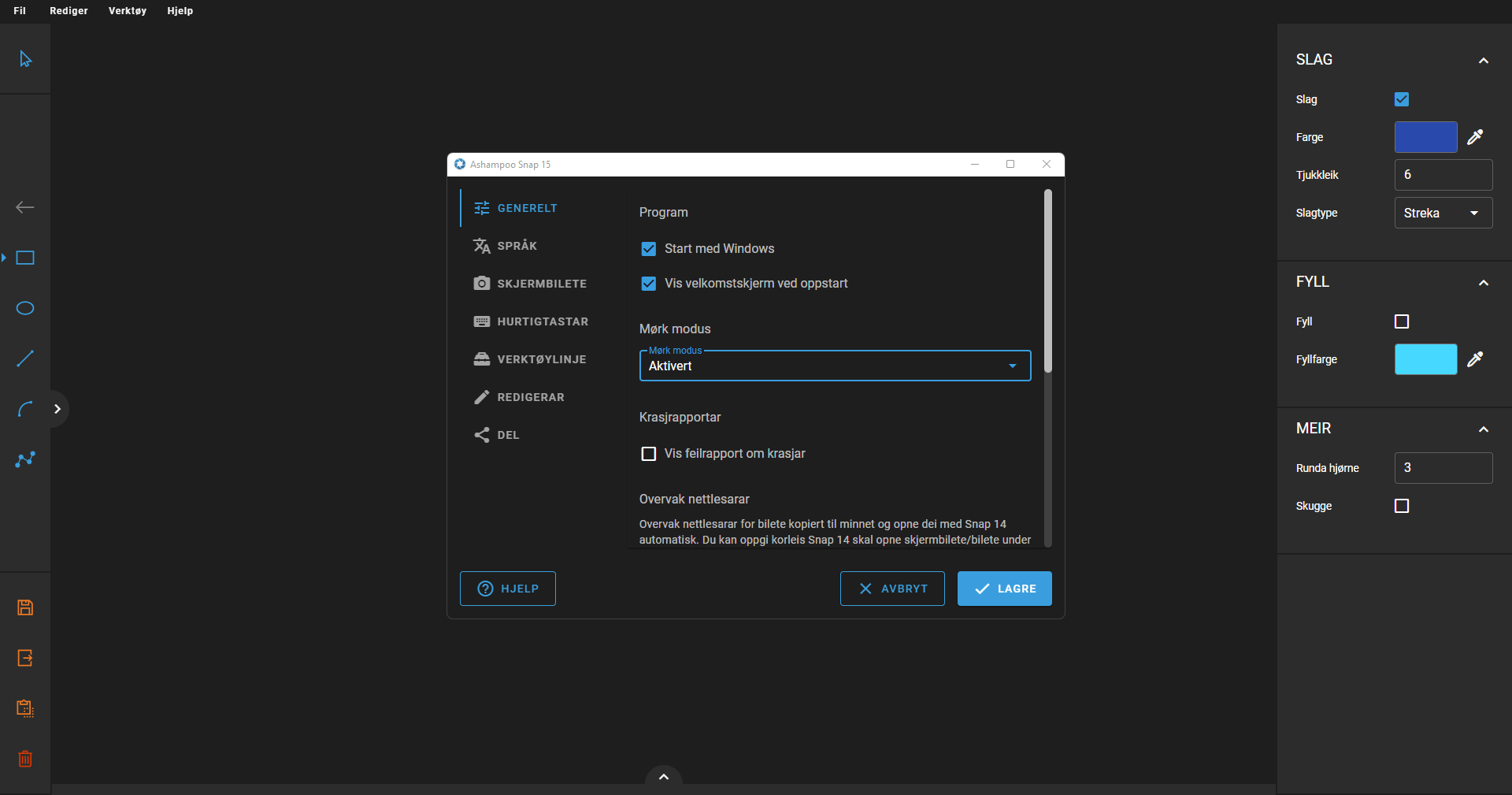This screenshot has height=795, width=1512.
Task: Collapse the MEIR section
Action: click(x=1484, y=429)
